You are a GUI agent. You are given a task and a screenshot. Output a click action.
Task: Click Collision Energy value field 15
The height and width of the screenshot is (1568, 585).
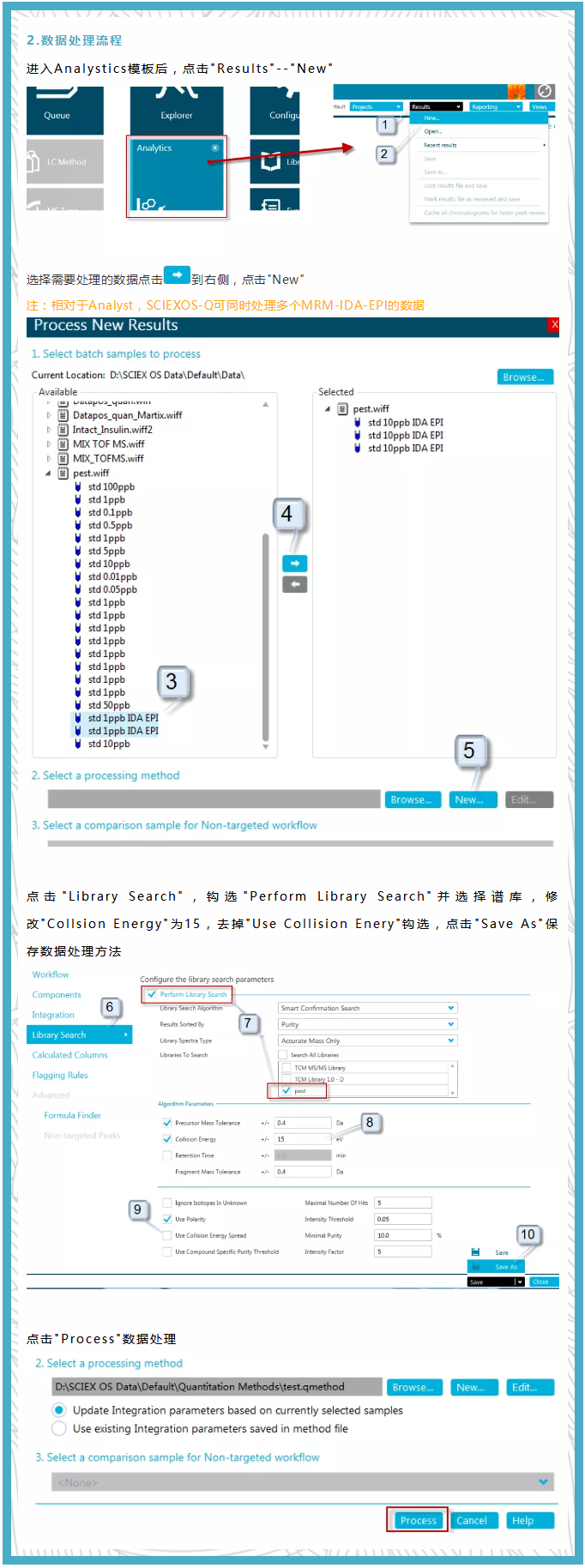coord(303,1139)
